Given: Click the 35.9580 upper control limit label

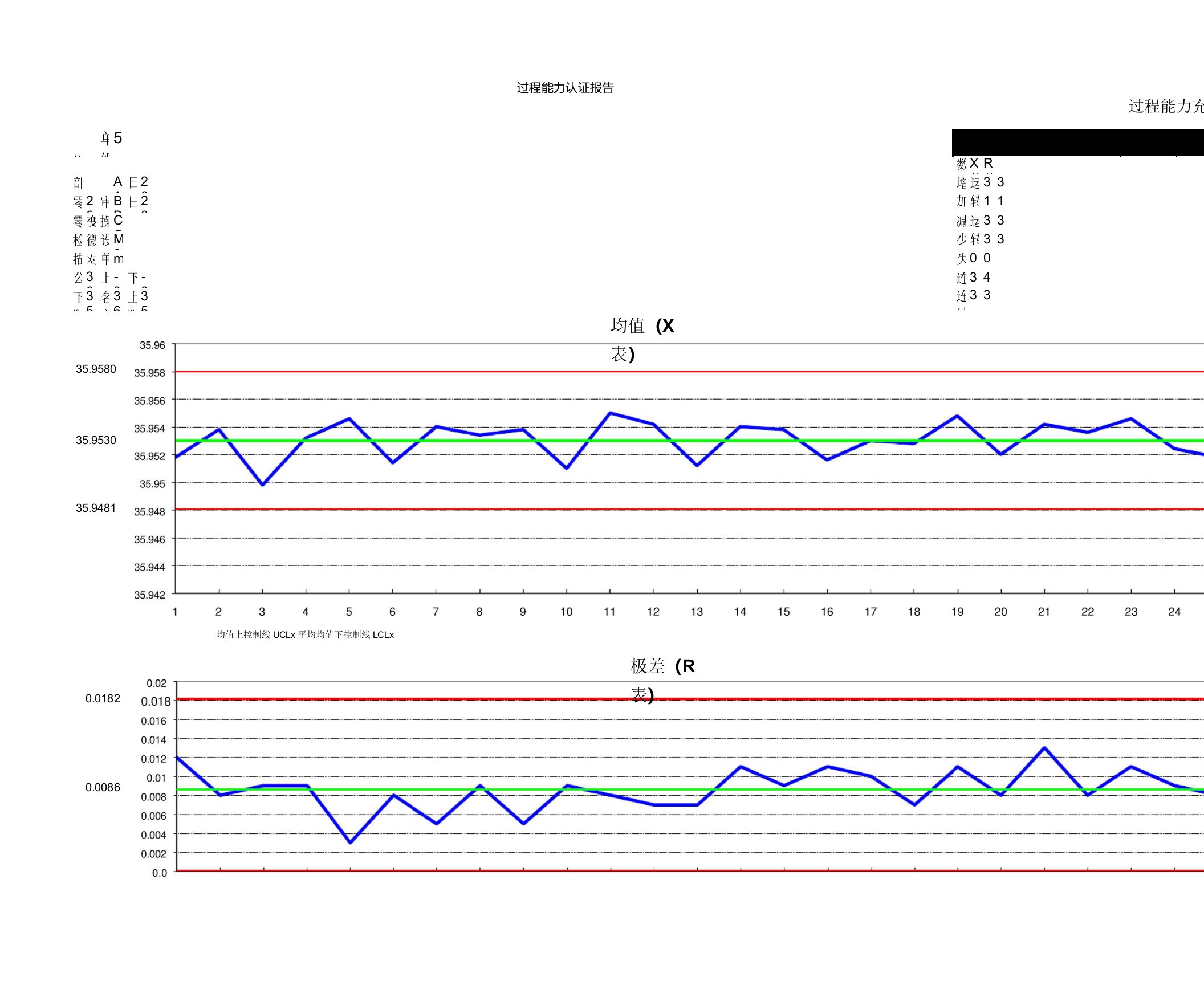Looking at the screenshot, I should 96,369.
